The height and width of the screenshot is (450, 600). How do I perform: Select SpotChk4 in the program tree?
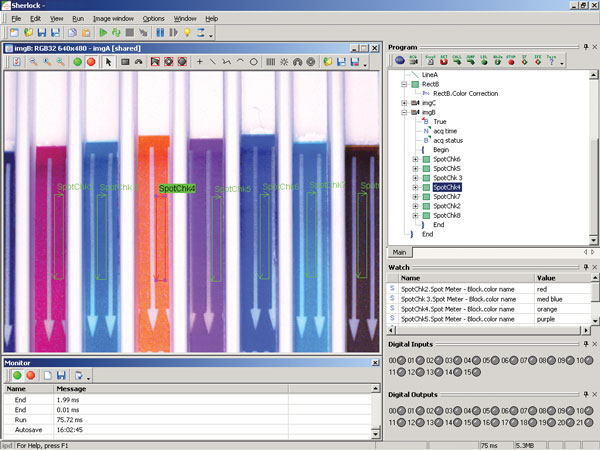click(447, 187)
